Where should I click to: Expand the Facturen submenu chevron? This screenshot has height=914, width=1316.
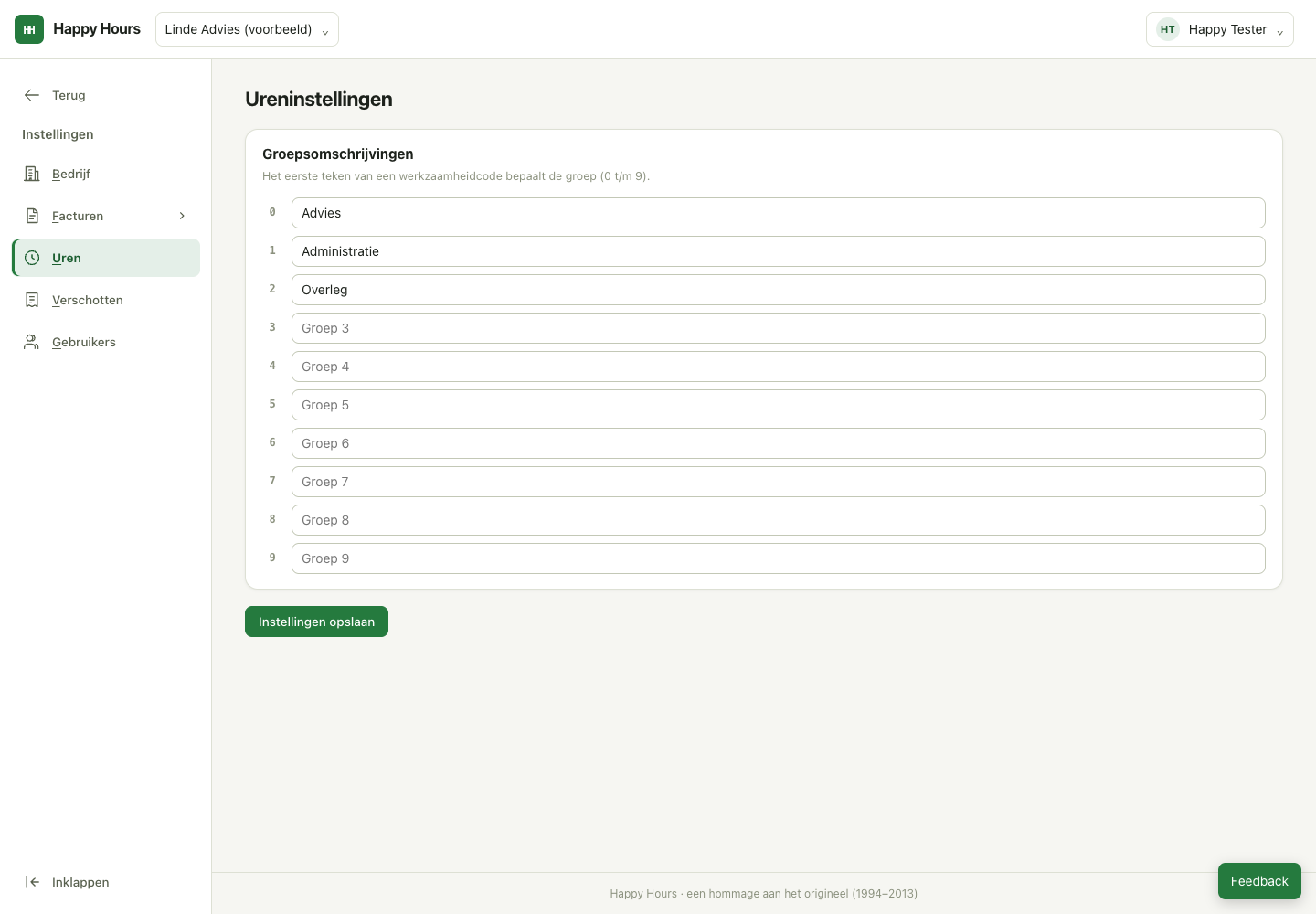(182, 216)
